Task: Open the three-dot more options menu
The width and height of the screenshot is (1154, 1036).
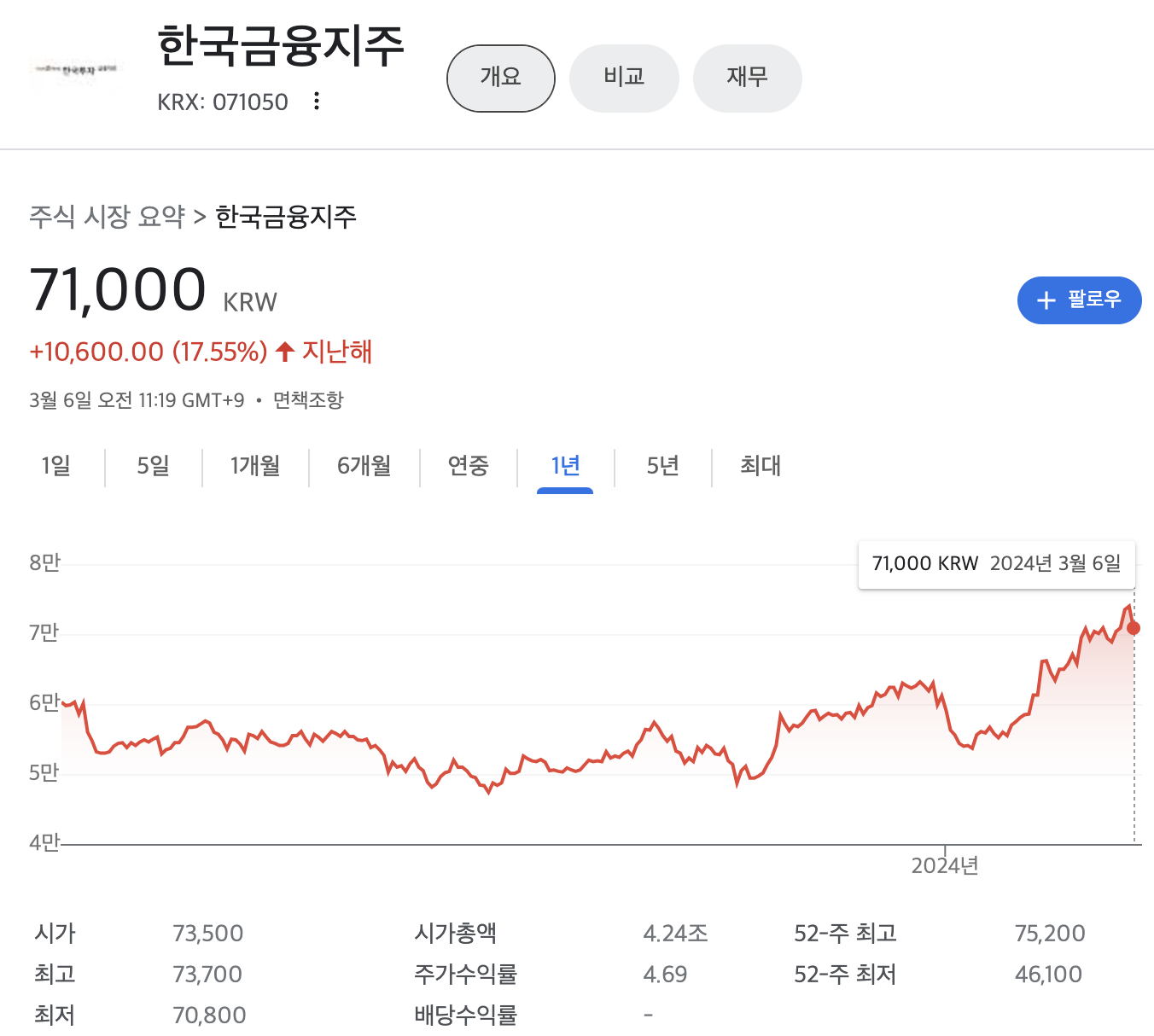Action: pyautogui.click(x=317, y=101)
